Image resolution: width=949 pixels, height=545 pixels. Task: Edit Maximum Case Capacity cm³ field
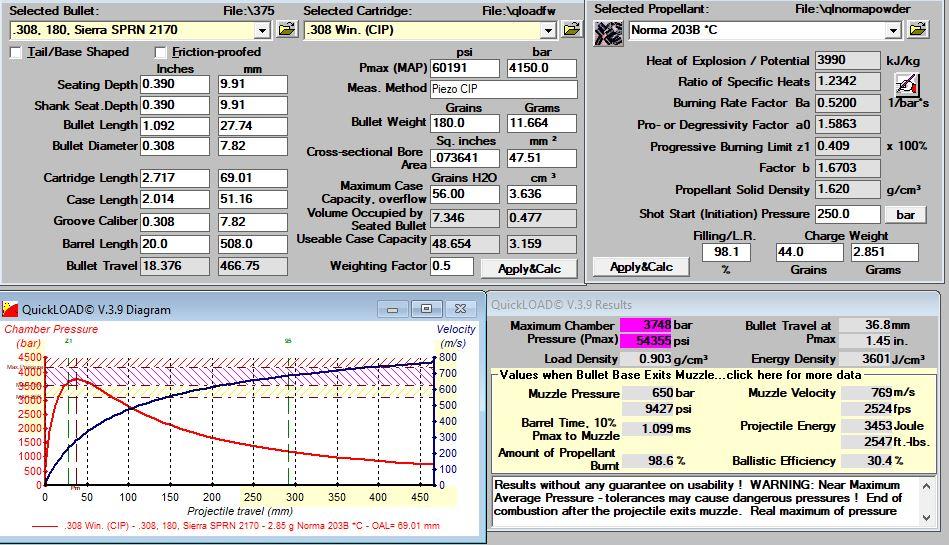point(542,194)
